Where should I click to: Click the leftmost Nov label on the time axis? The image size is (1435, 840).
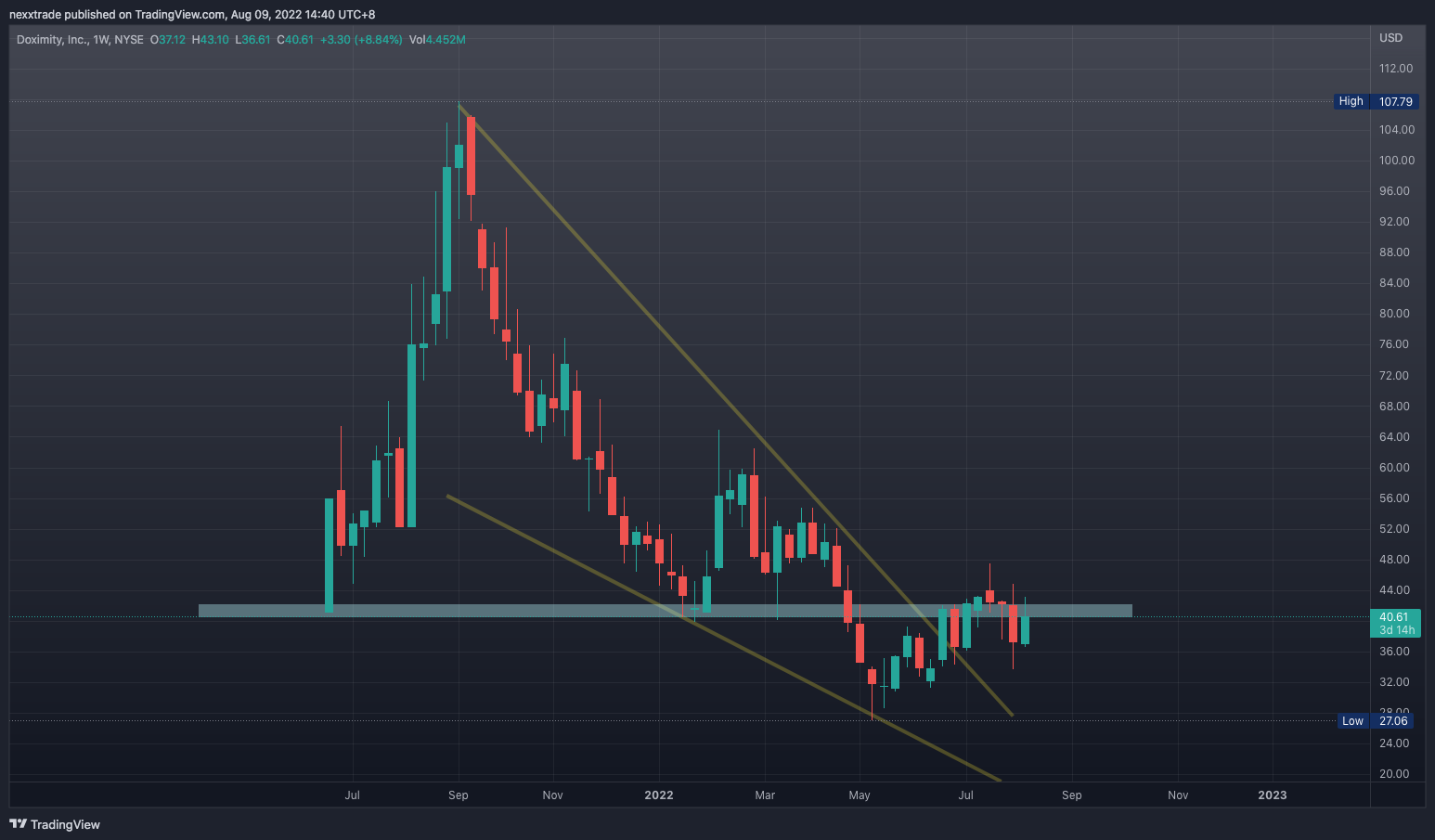[x=552, y=795]
